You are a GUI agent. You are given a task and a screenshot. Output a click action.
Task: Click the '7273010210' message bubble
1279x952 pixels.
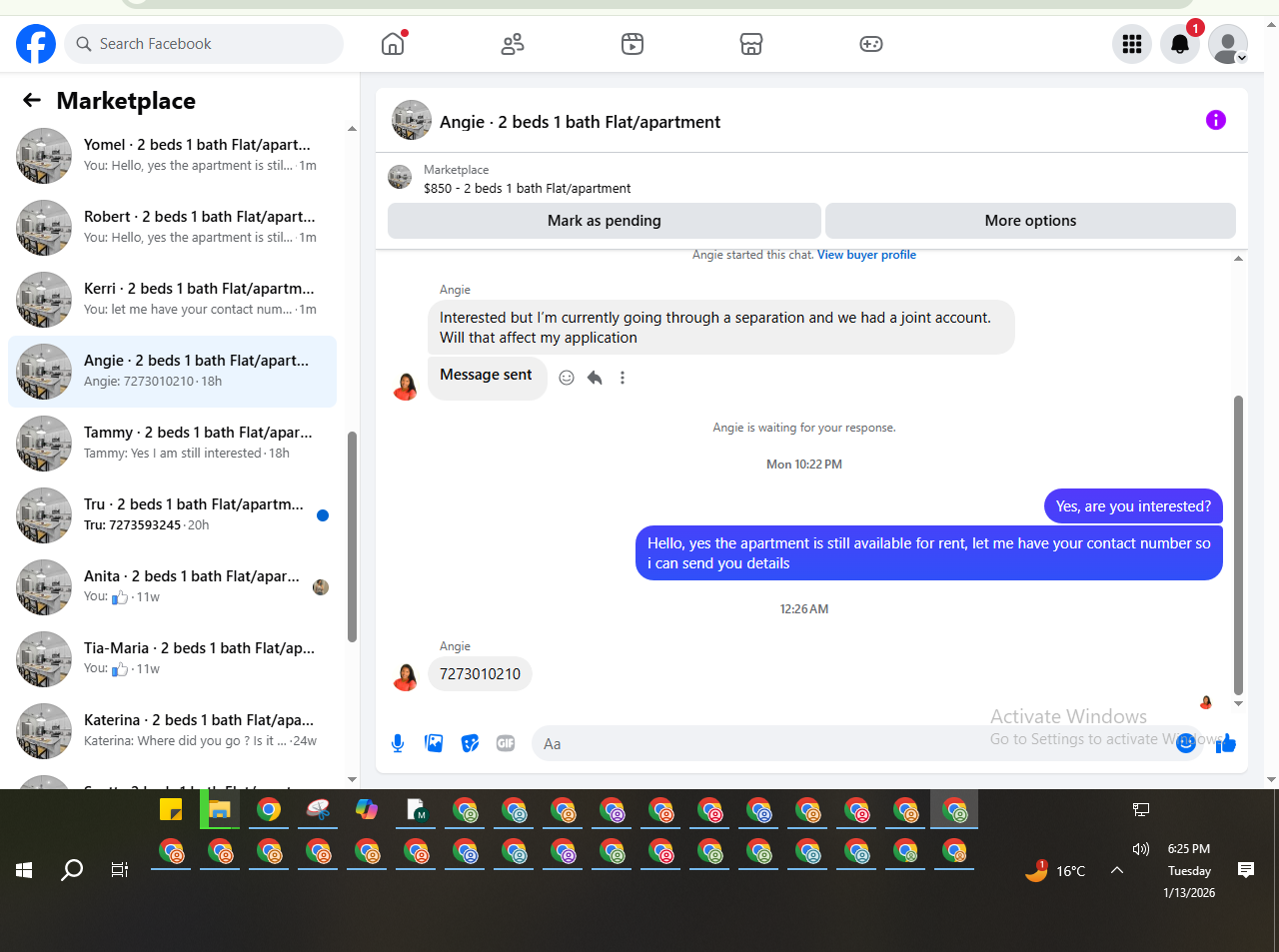480,674
